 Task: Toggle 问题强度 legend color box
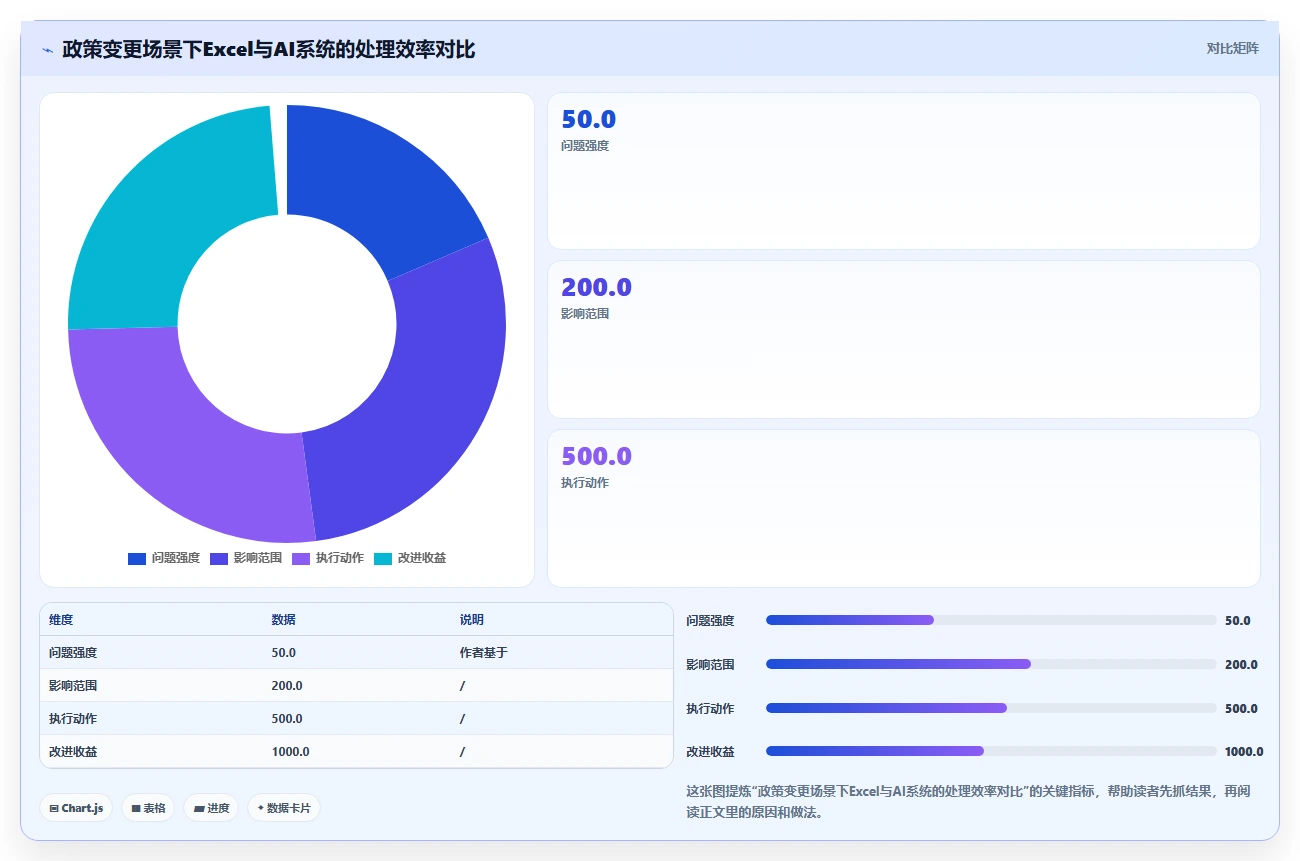click(x=137, y=558)
